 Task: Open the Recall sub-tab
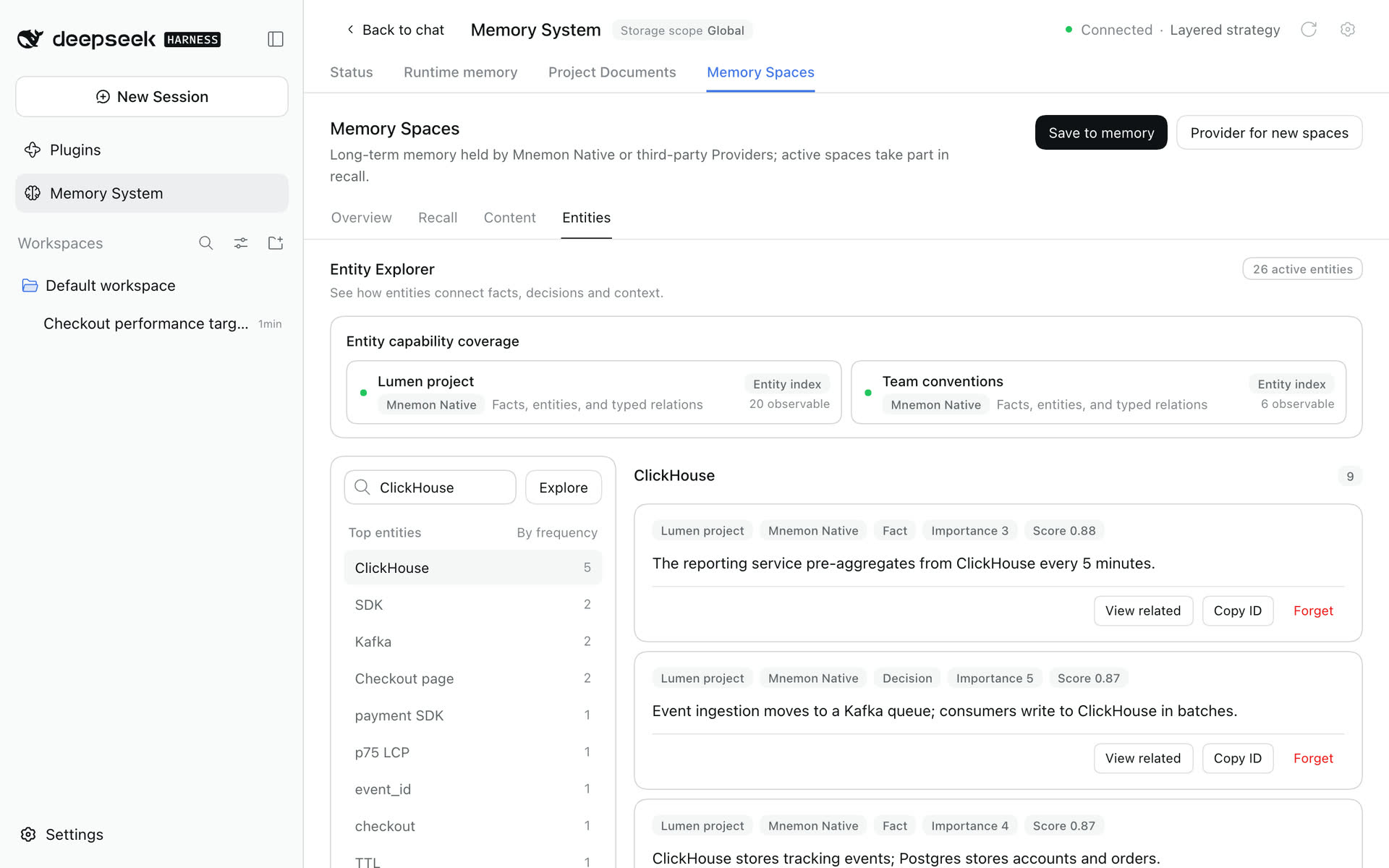click(x=438, y=218)
